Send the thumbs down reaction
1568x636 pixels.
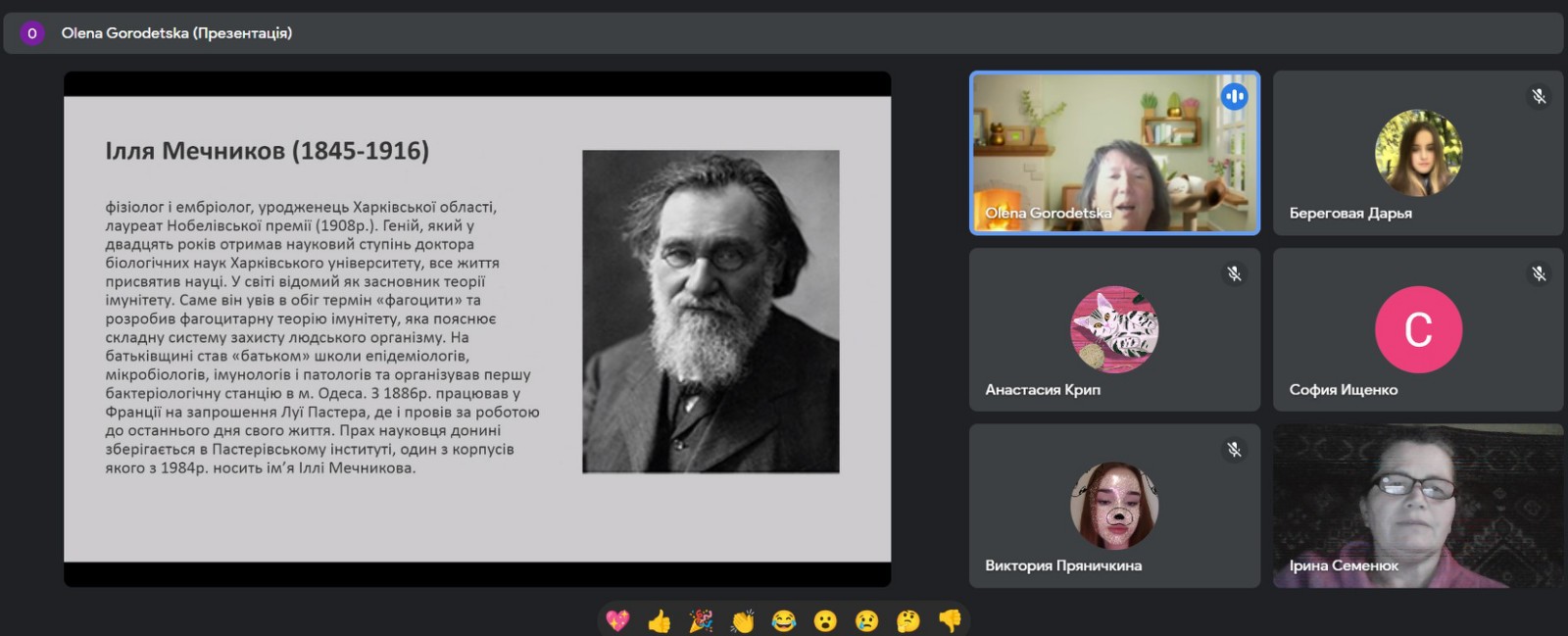[950, 620]
